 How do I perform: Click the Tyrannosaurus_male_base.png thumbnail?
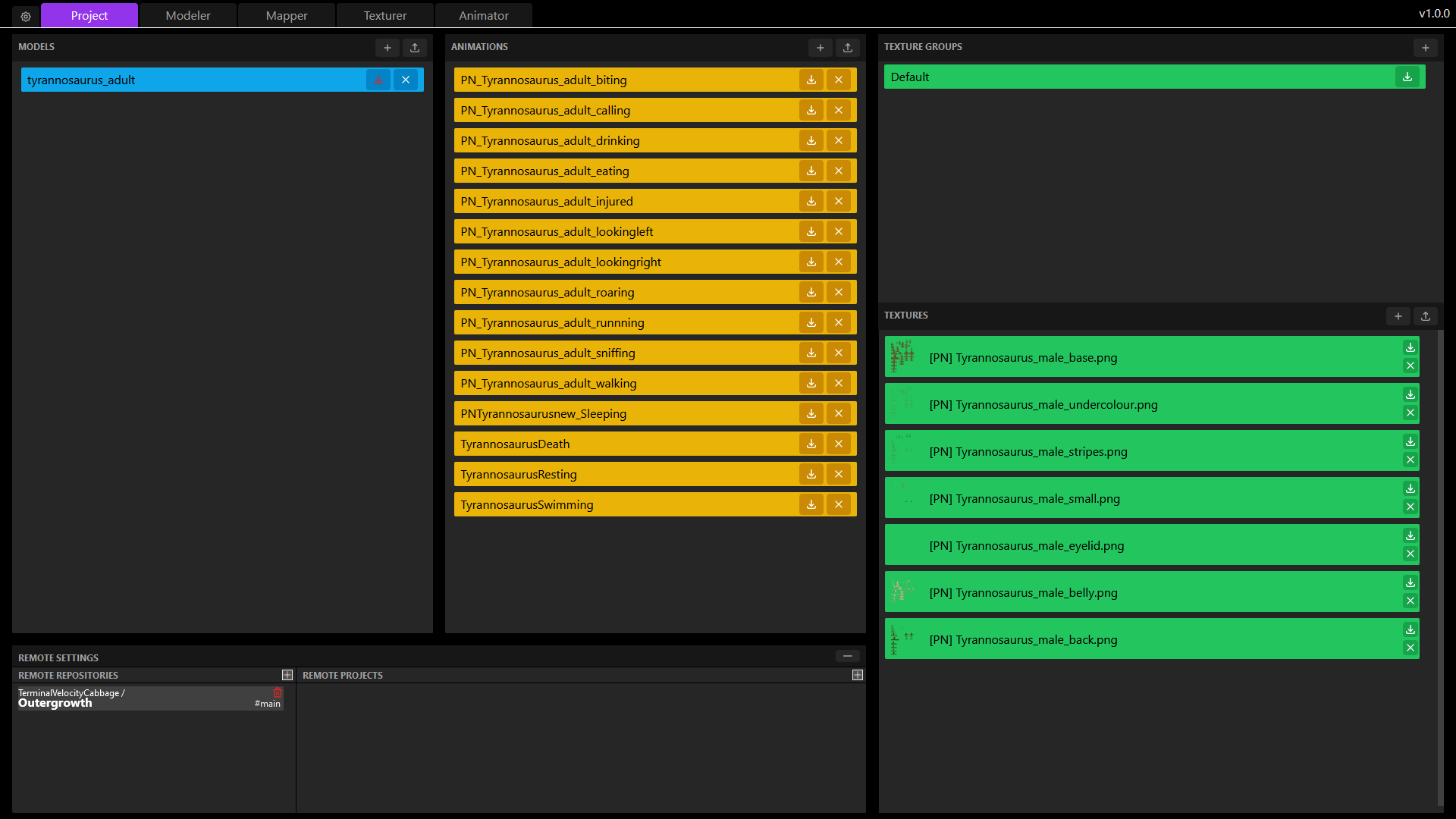902,356
